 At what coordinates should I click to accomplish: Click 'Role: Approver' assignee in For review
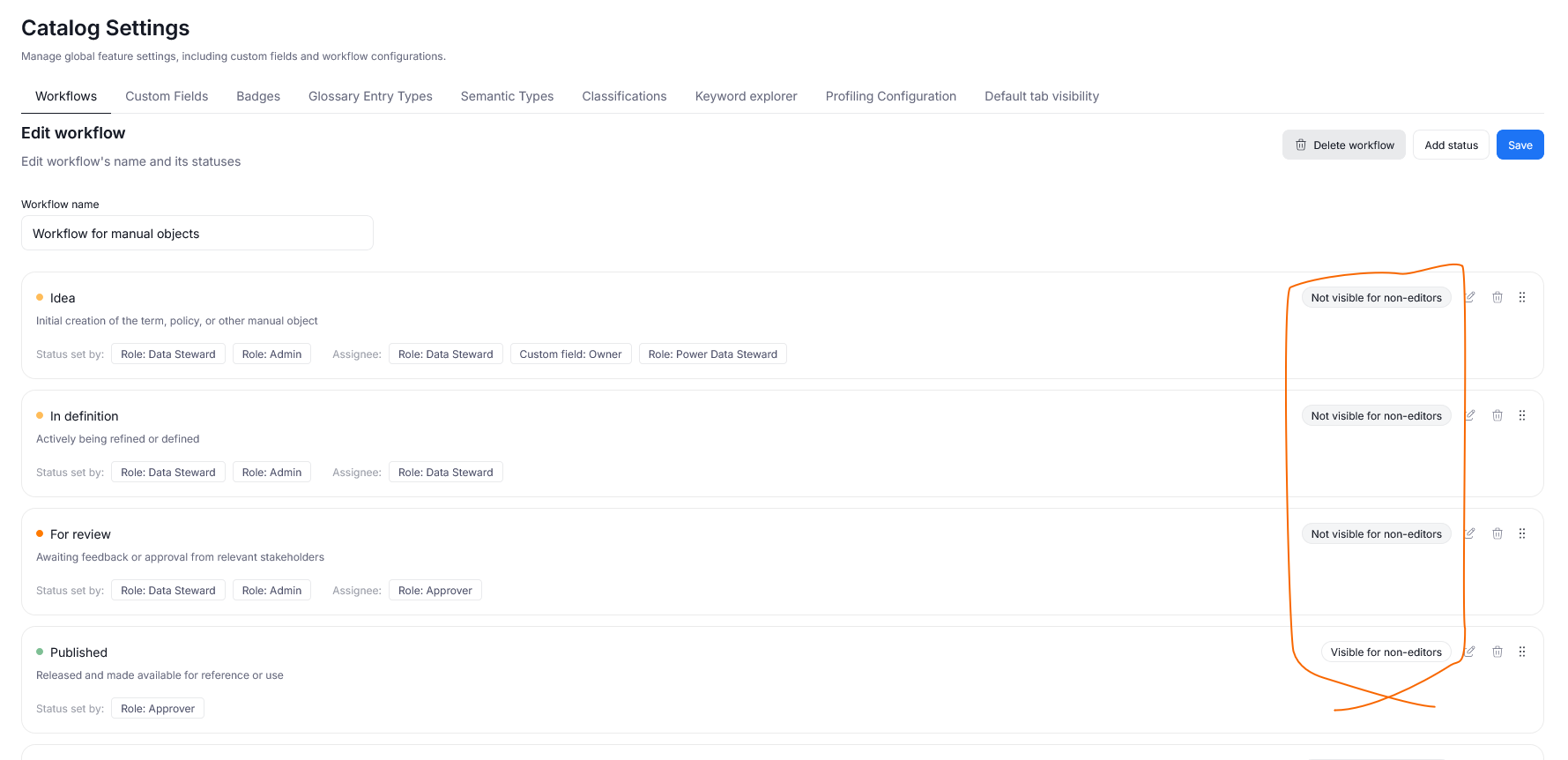pos(435,590)
